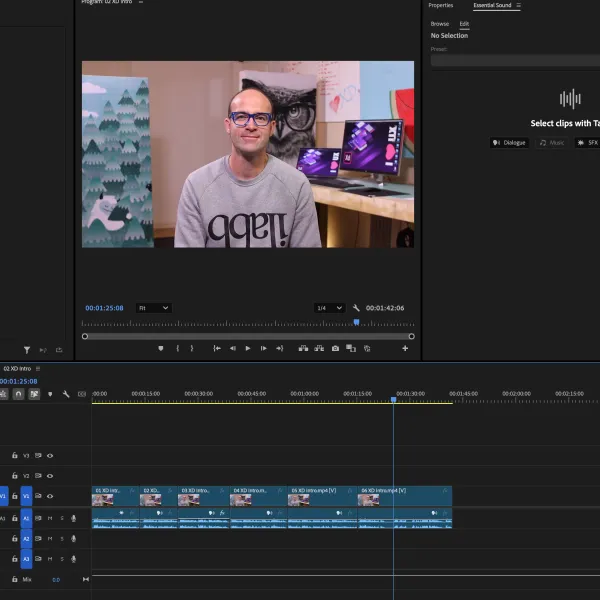
Task: Click the Caption track options icon
Action: [82, 394]
